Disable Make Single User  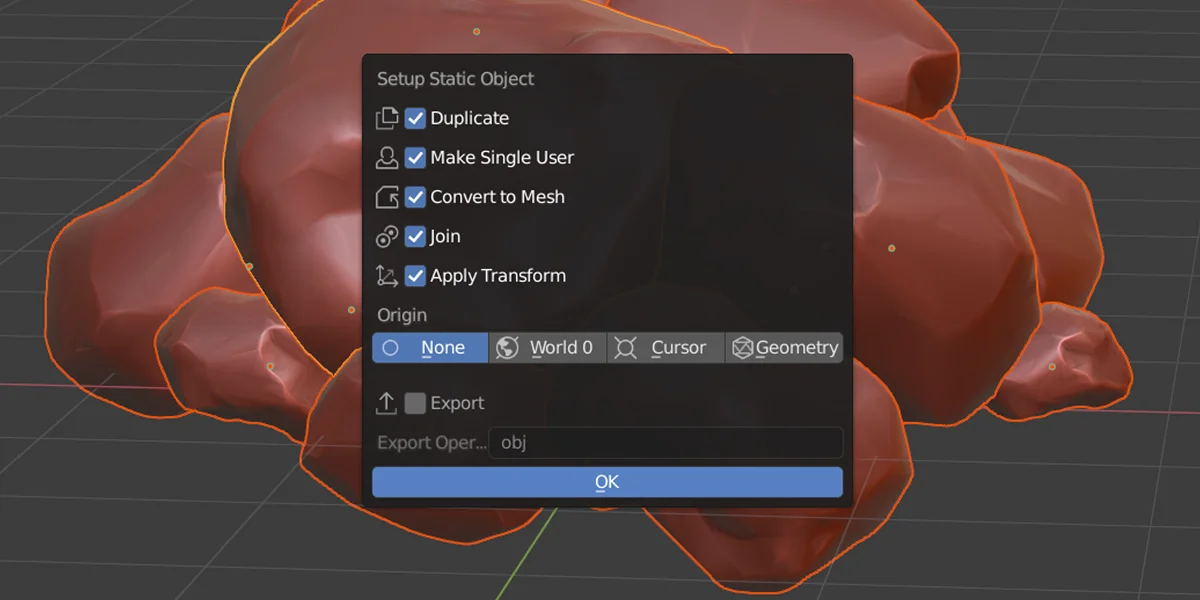tap(416, 157)
